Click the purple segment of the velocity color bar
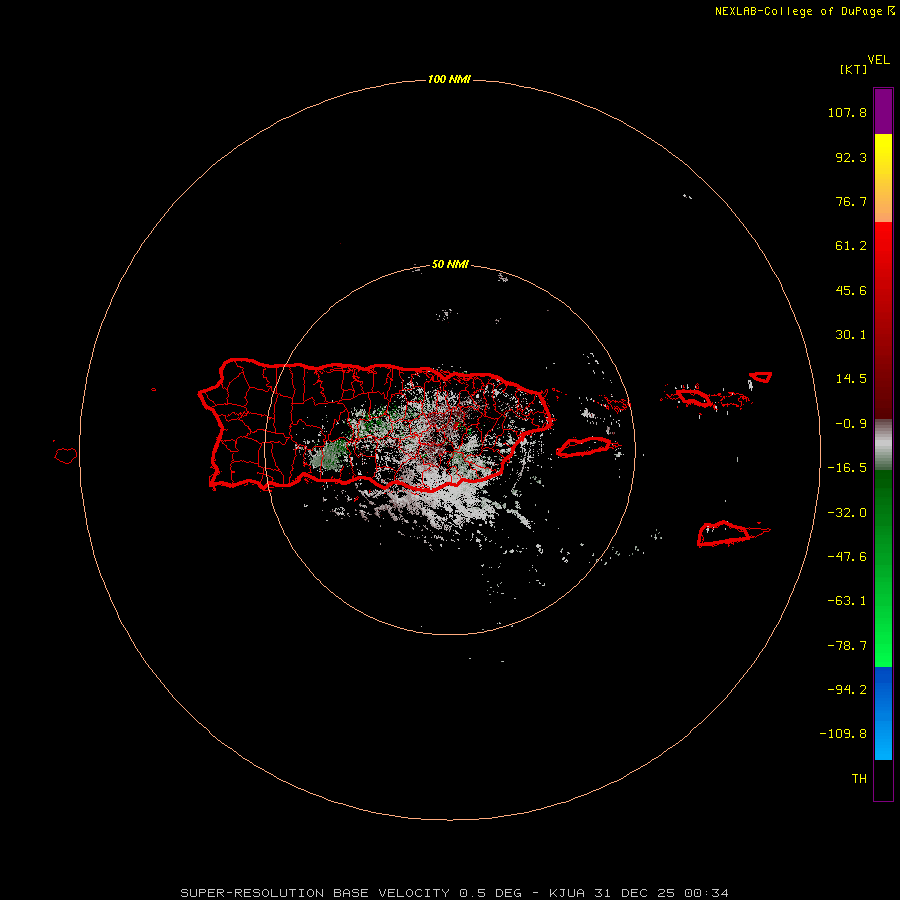The image size is (900, 900). pyautogui.click(x=883, y=112)
